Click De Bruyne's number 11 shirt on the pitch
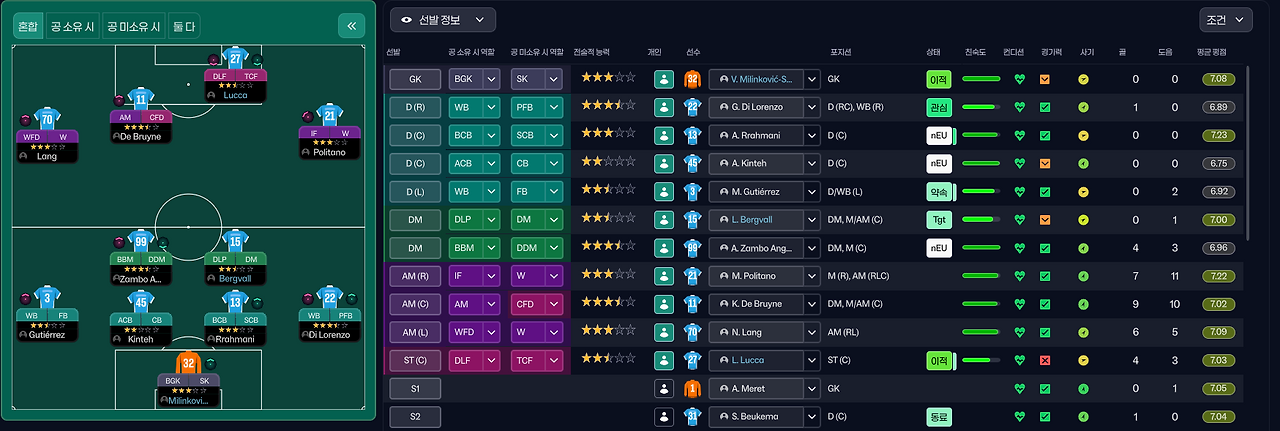 click(141, 98)
